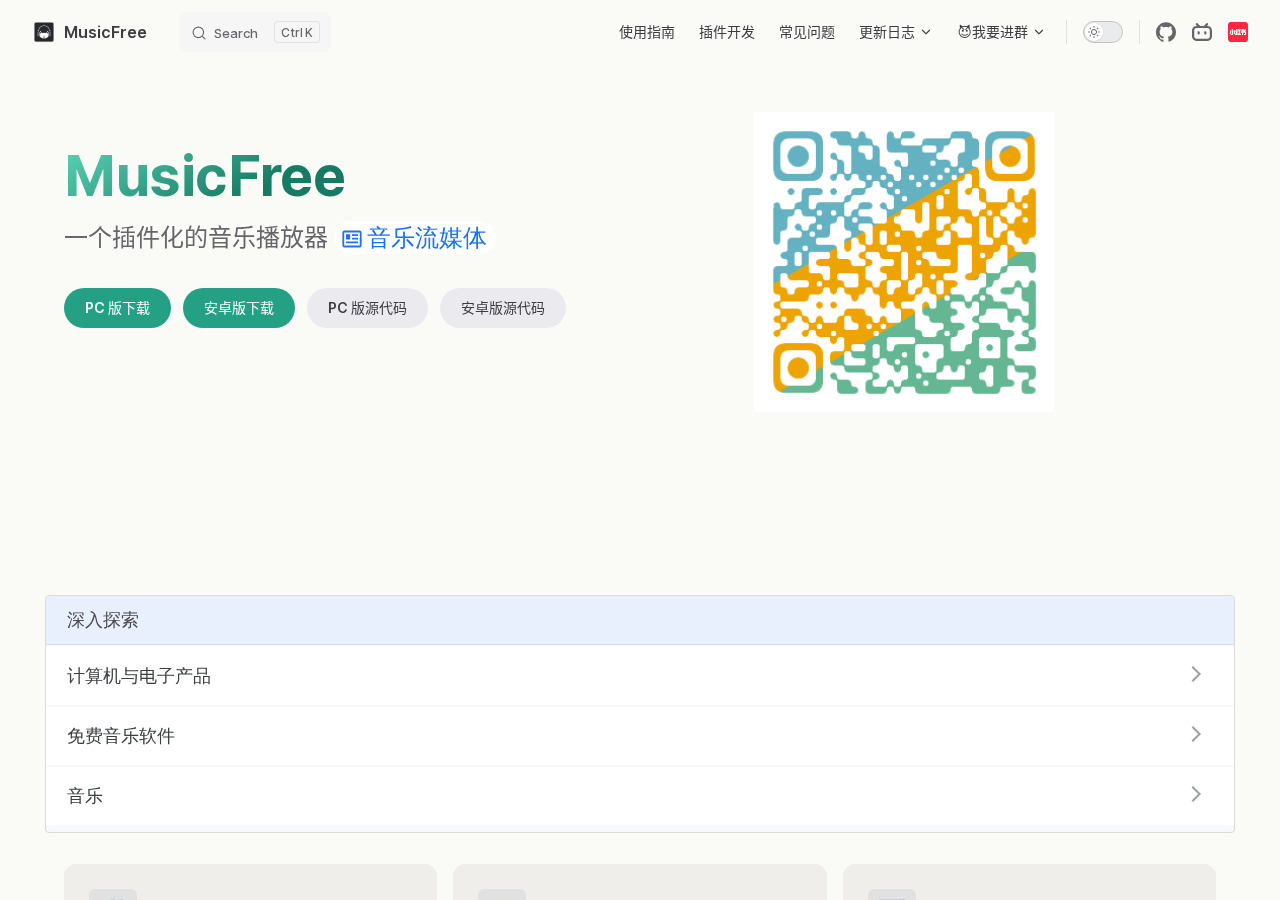Image resolution: width=1280 pixels, height=900 pixels.
Task: Click the PC 版下载 button
Action: 117,308
